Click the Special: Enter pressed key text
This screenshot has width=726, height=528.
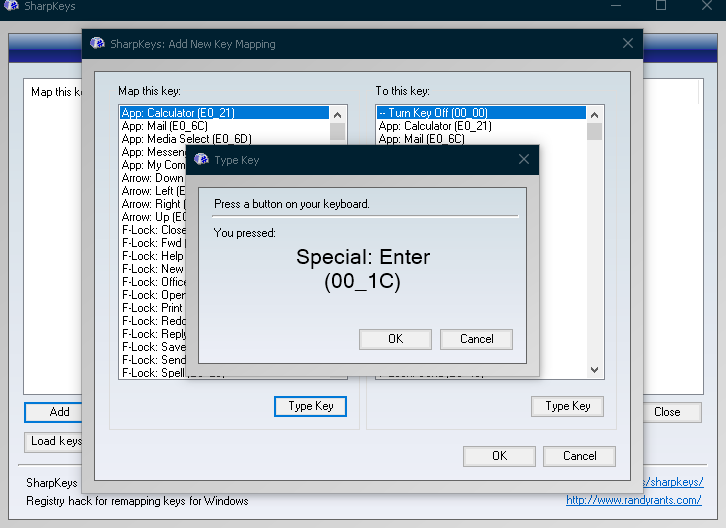(x=363, y=257)
